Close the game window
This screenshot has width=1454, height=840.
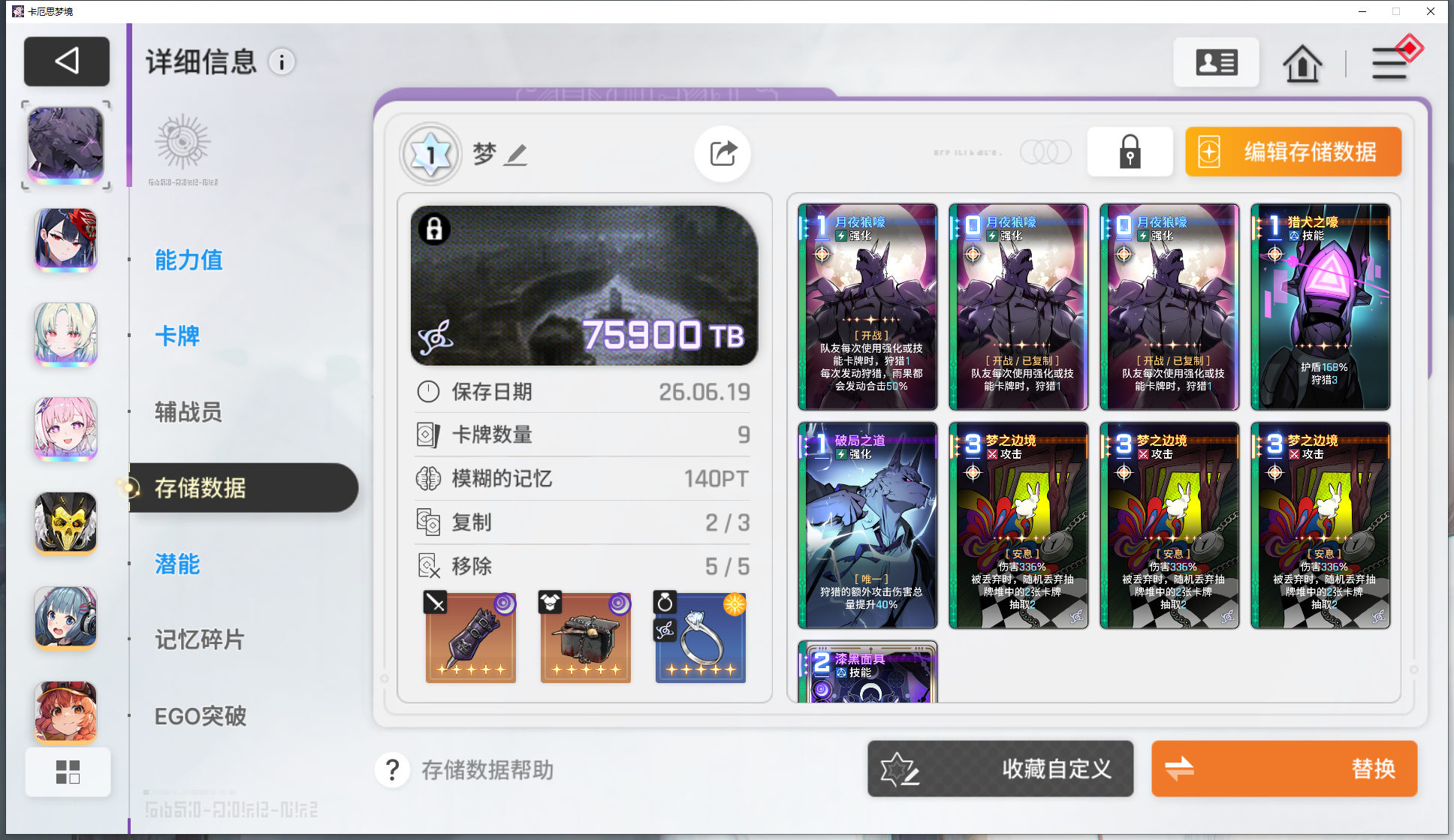[1430, 11]
